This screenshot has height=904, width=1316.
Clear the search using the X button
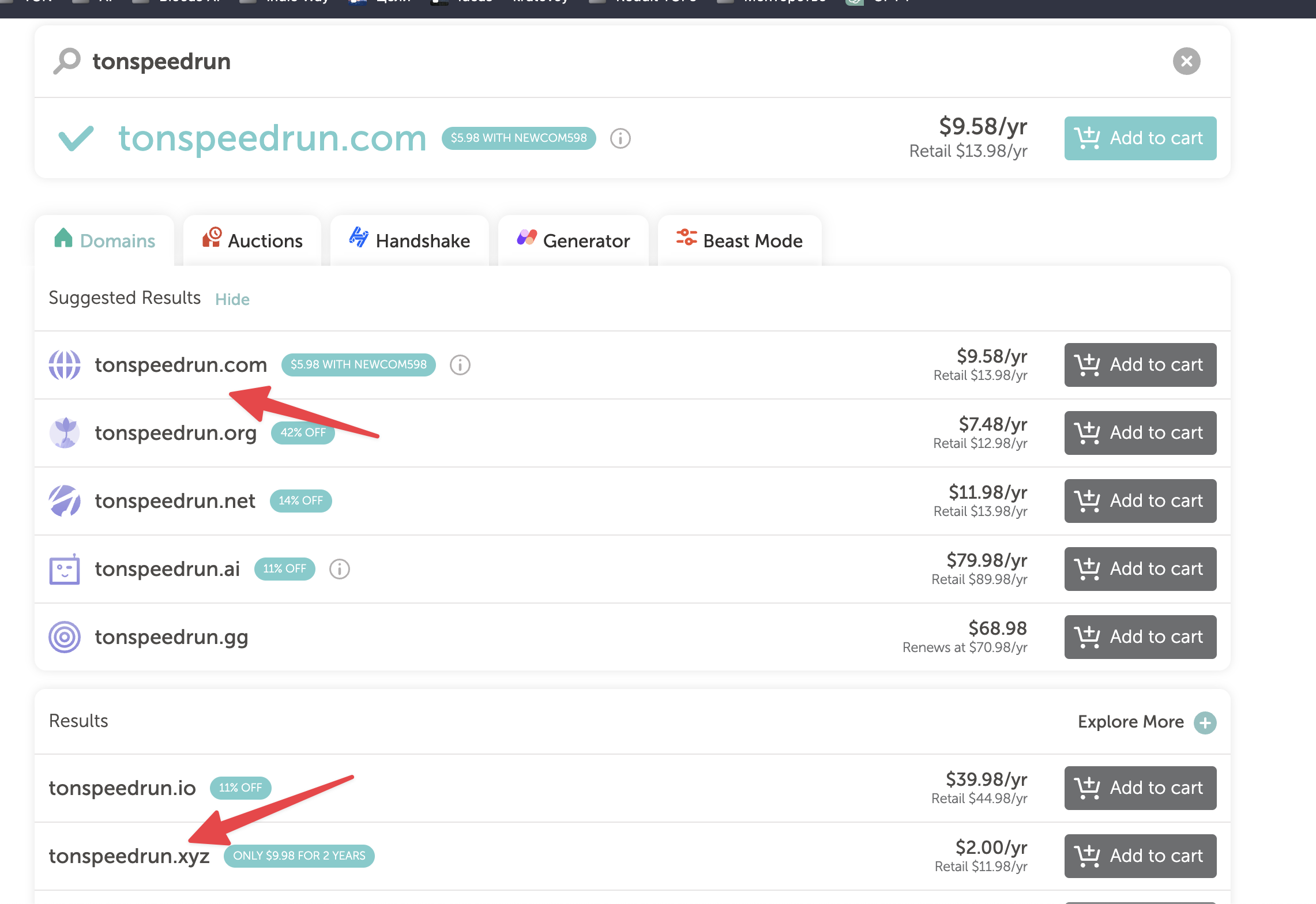coord(1186,61)
